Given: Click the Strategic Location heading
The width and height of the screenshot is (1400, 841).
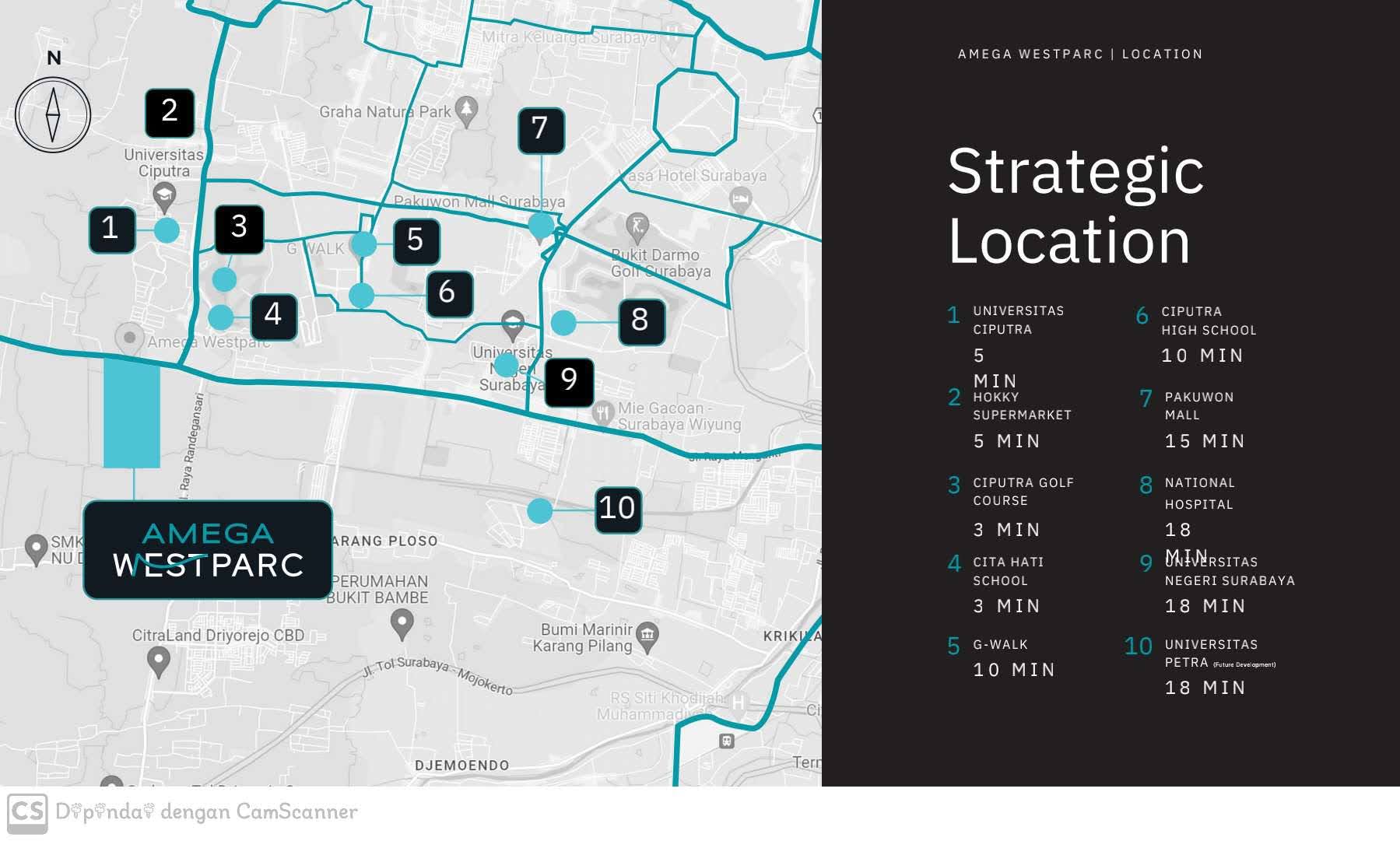Looking at the screenshot, I should point(1075,205).
